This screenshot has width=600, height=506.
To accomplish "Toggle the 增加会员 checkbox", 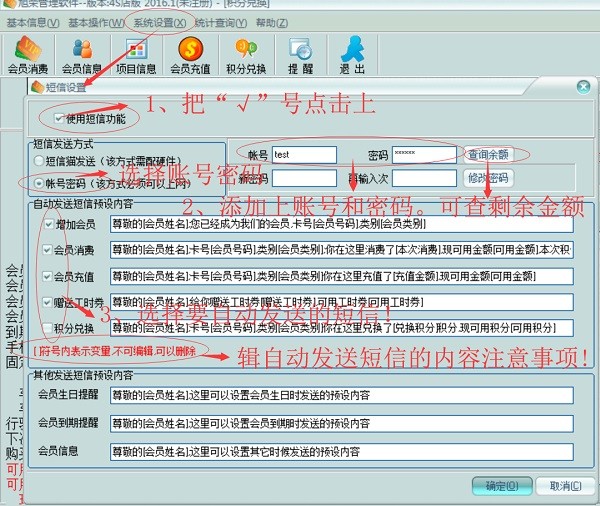I will [x=49, y=224].
